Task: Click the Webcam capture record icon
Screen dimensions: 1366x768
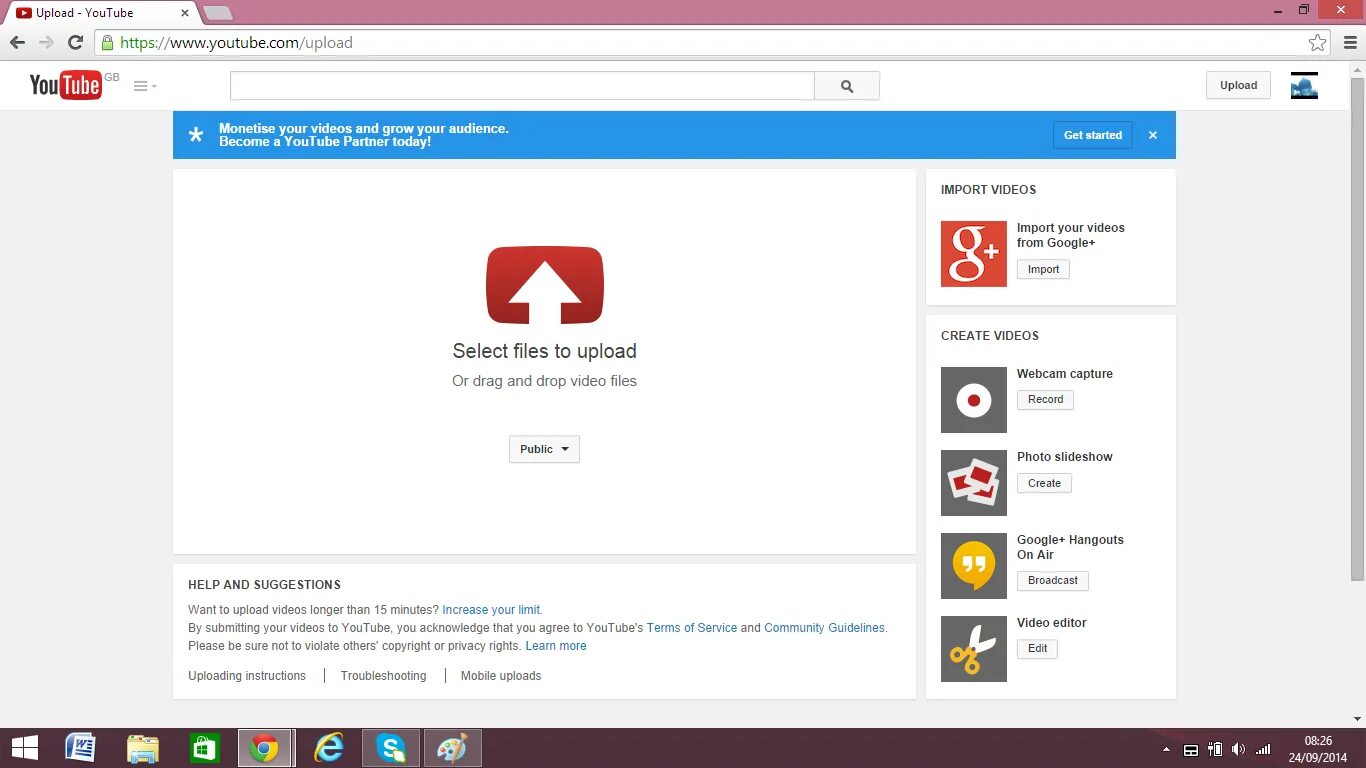Action: click(974, 400)
